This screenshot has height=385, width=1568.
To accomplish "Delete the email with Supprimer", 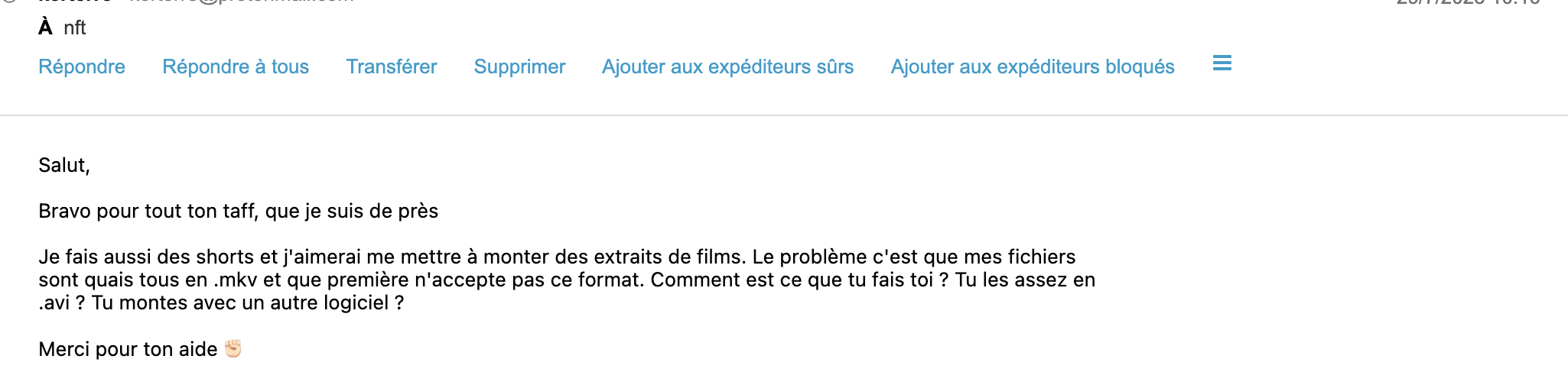I will pos(519,66).
